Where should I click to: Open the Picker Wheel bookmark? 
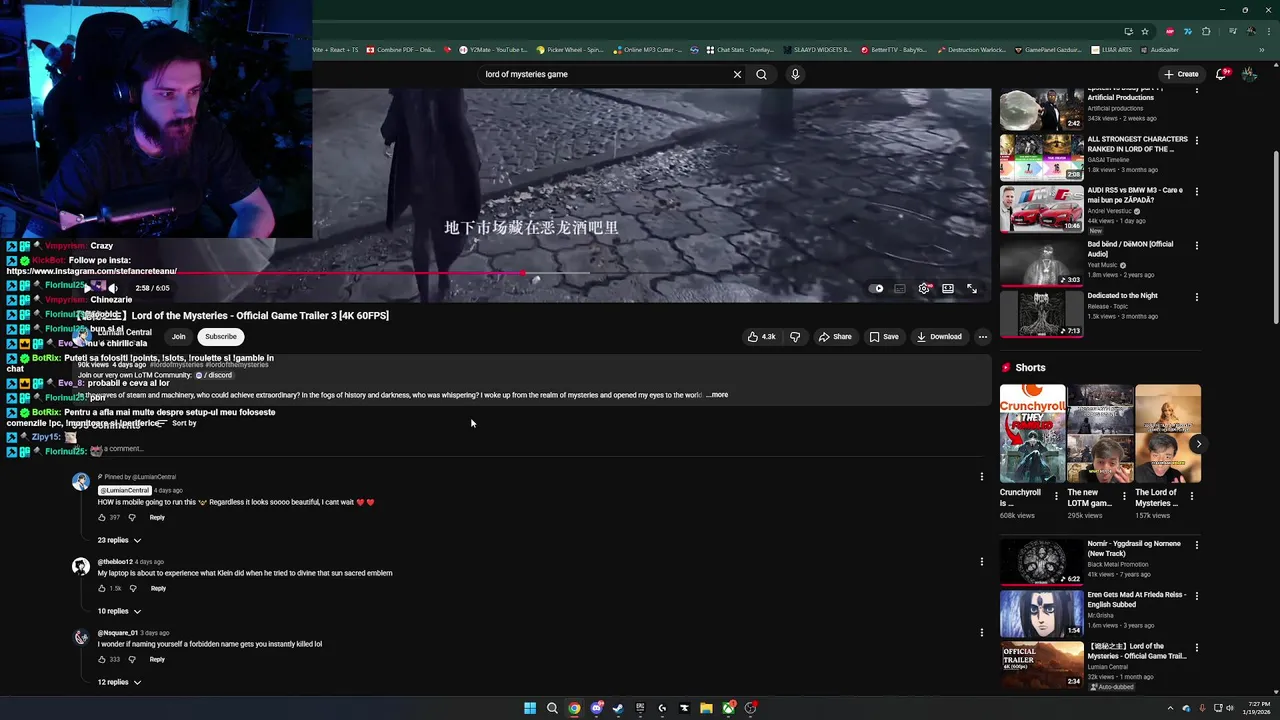569,50
